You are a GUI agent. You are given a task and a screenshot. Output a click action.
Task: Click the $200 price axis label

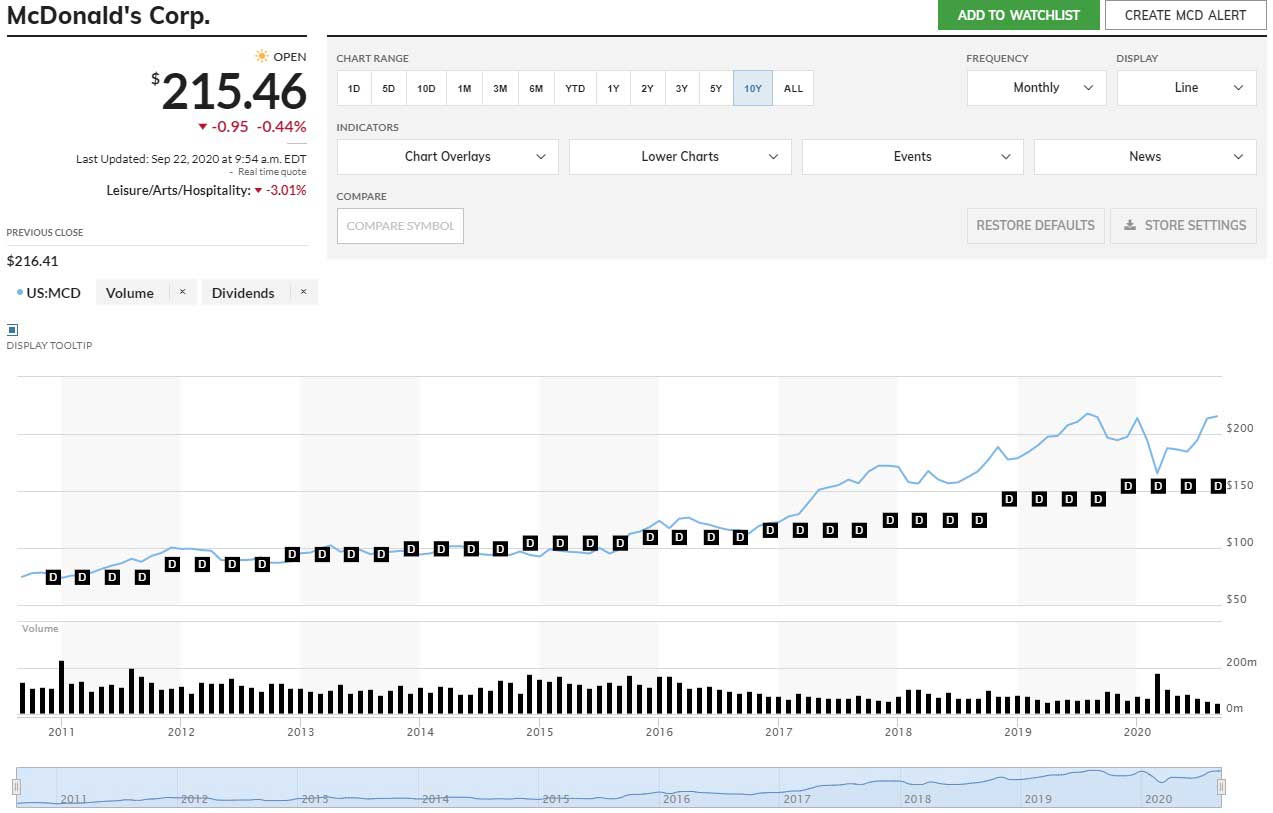[x=1241, y=428]
